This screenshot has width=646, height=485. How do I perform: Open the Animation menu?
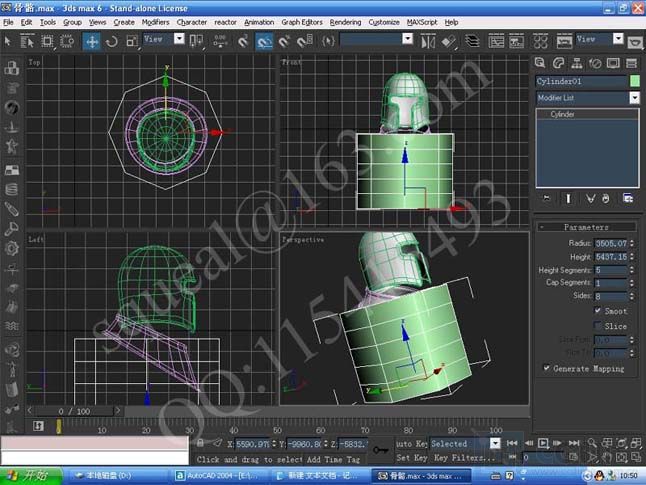pyautogui.click(x=259, y=22)
